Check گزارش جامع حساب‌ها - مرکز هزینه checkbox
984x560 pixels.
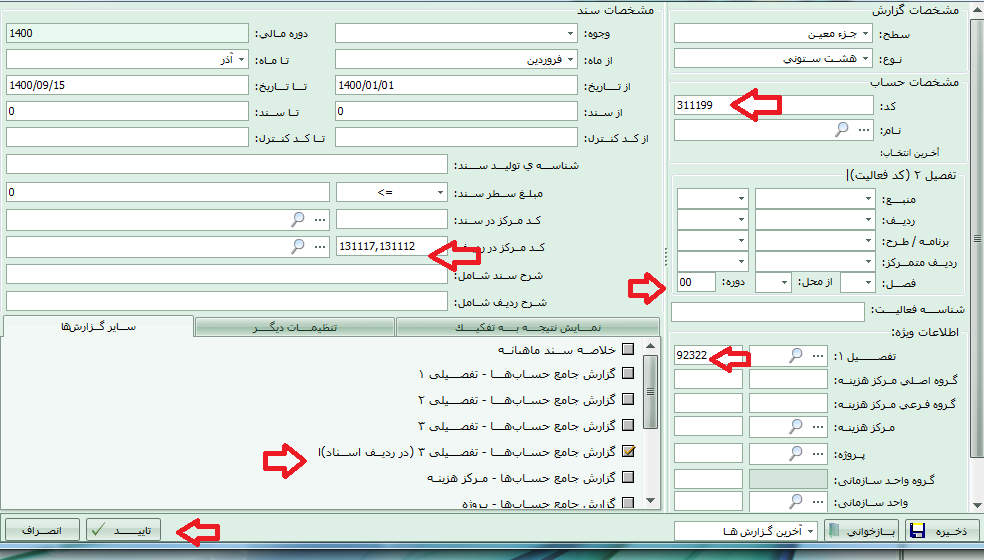click(x=628, y=477)
